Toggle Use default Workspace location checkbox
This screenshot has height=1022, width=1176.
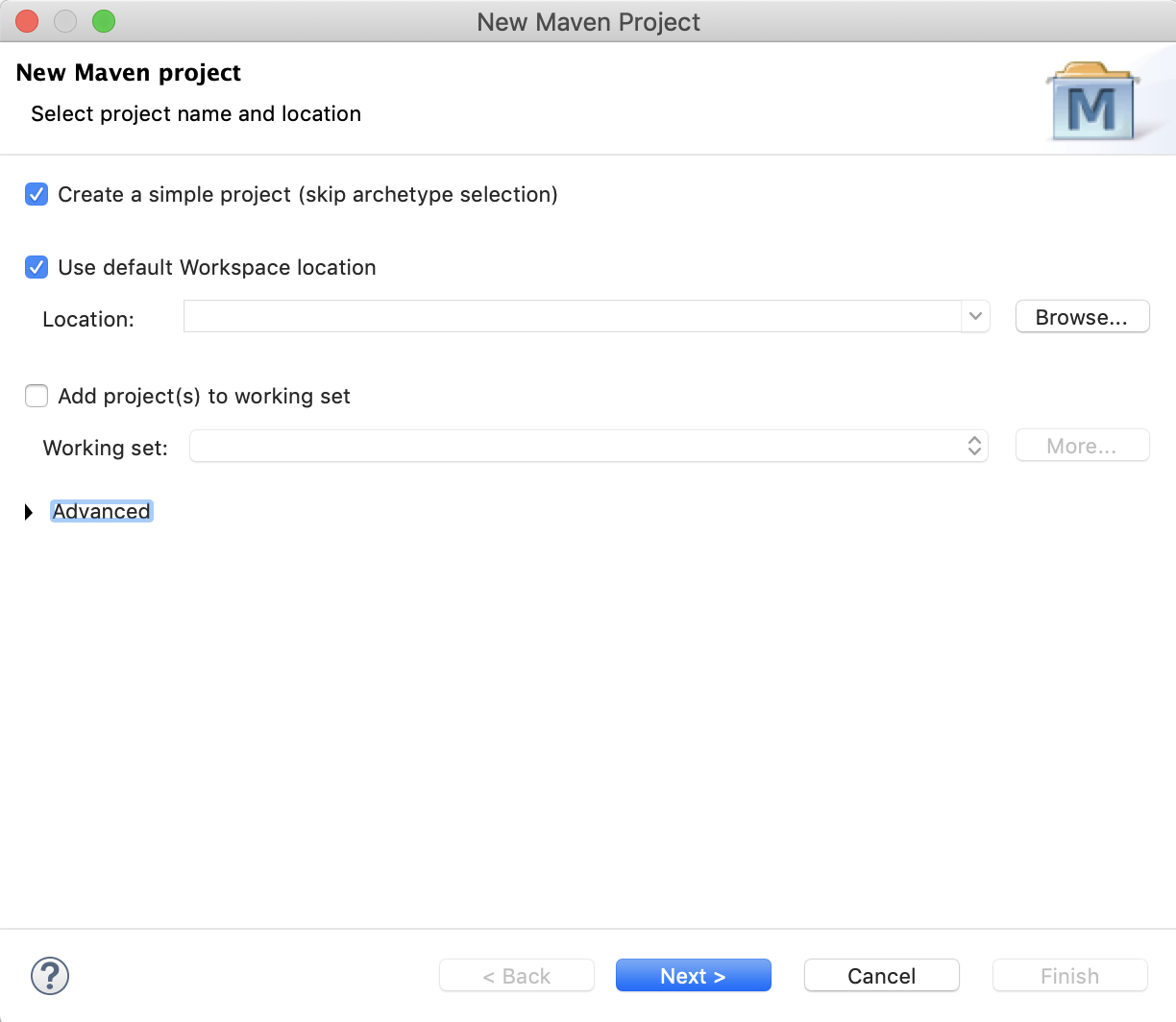[x=37, y=267]
